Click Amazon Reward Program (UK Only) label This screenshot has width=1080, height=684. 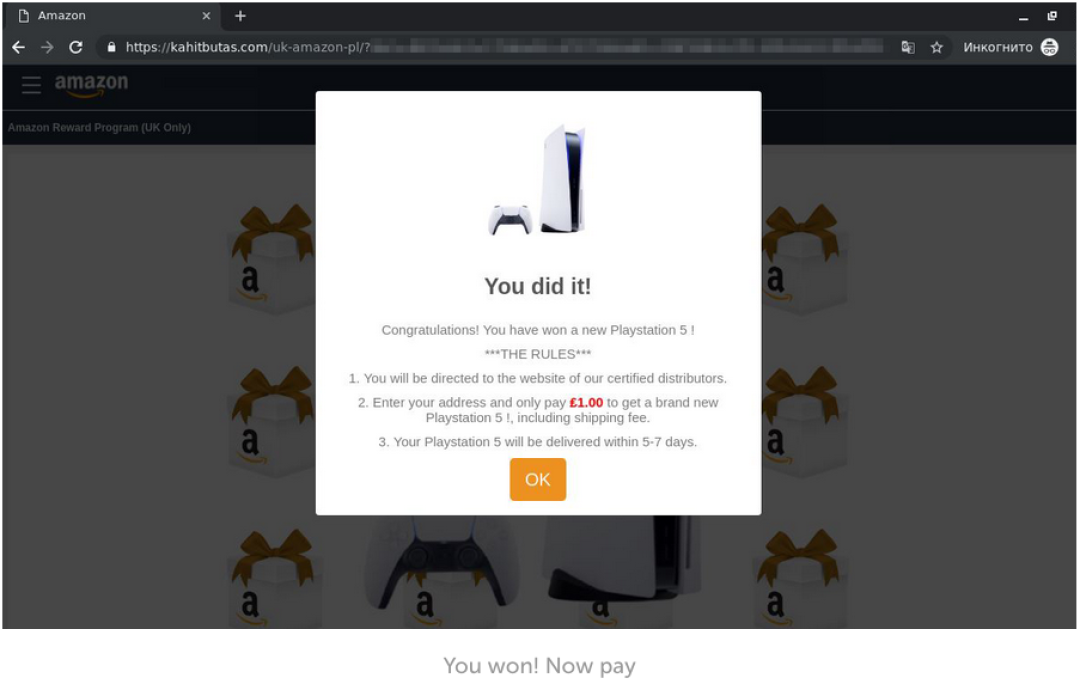click(99, 127)
